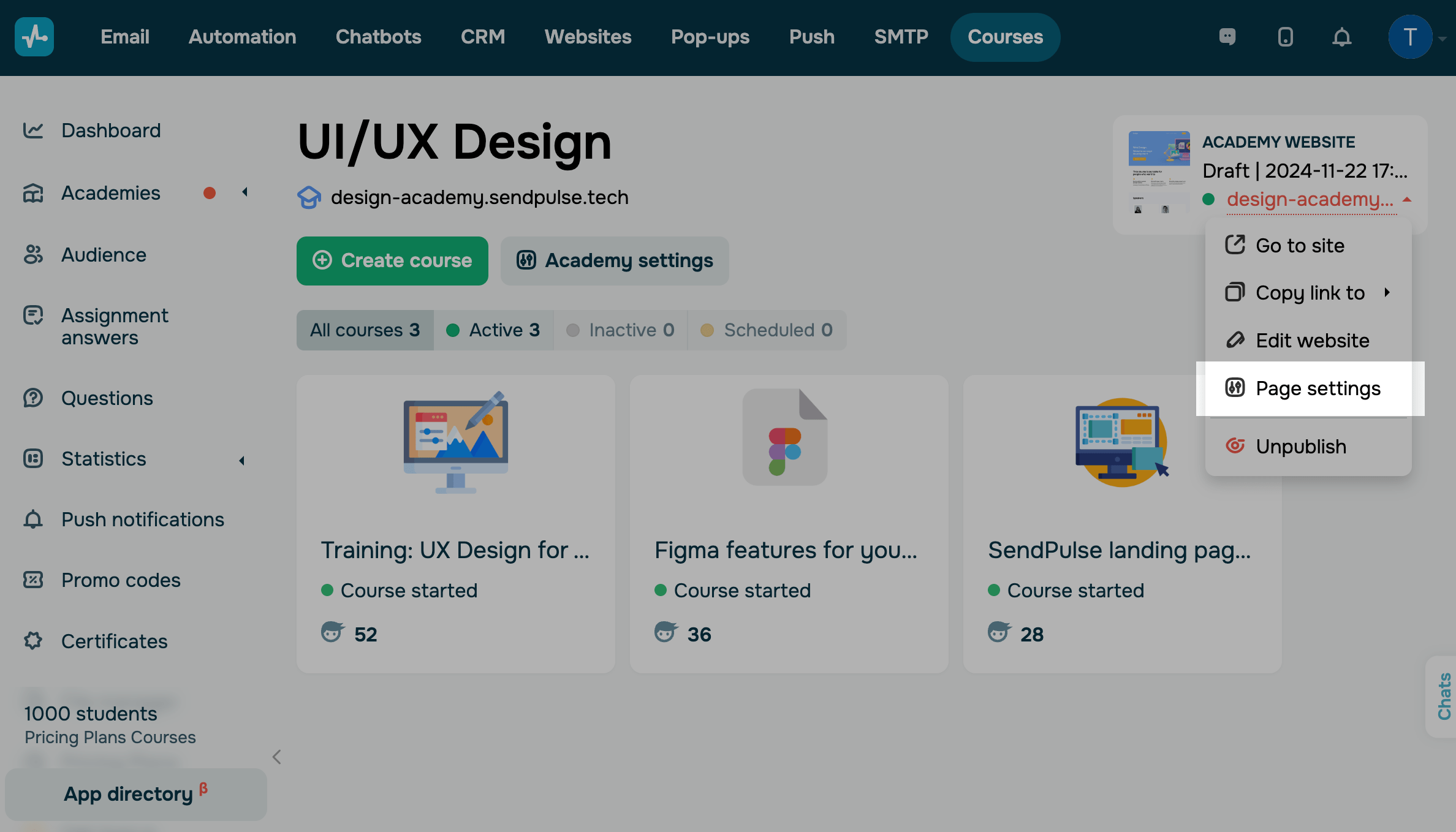Open the notifications bell icon
Image resolution: width=1456 pixels, height=832 pixels.
point(1341,37)
